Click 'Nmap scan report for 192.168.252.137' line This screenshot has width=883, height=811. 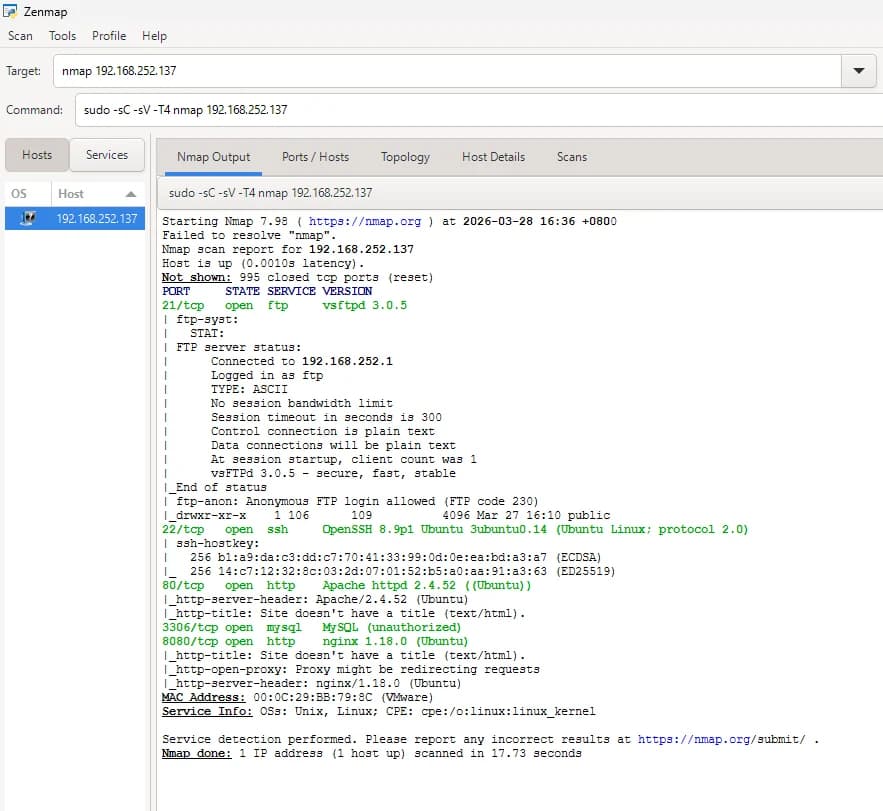click(288, 249)
